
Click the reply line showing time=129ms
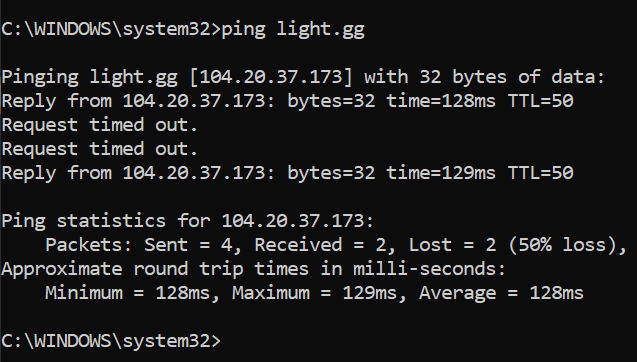coord(287,173)
